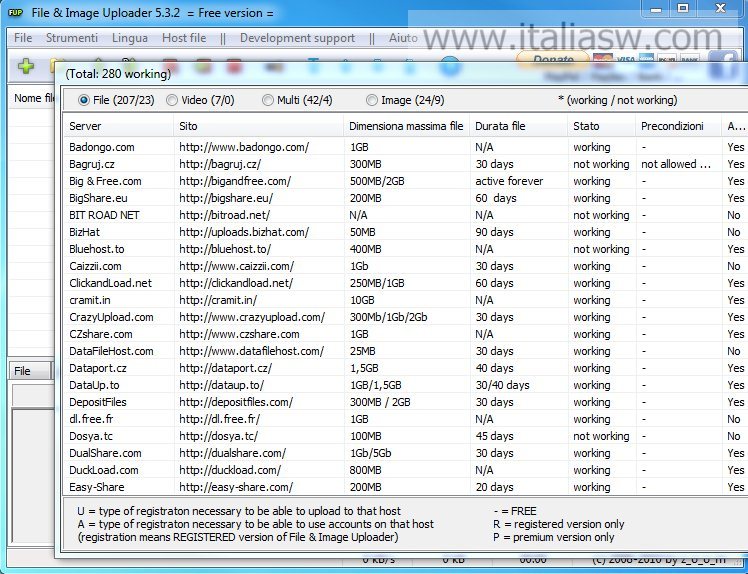Select the Easy-Share server cell

tap(96, 488)
